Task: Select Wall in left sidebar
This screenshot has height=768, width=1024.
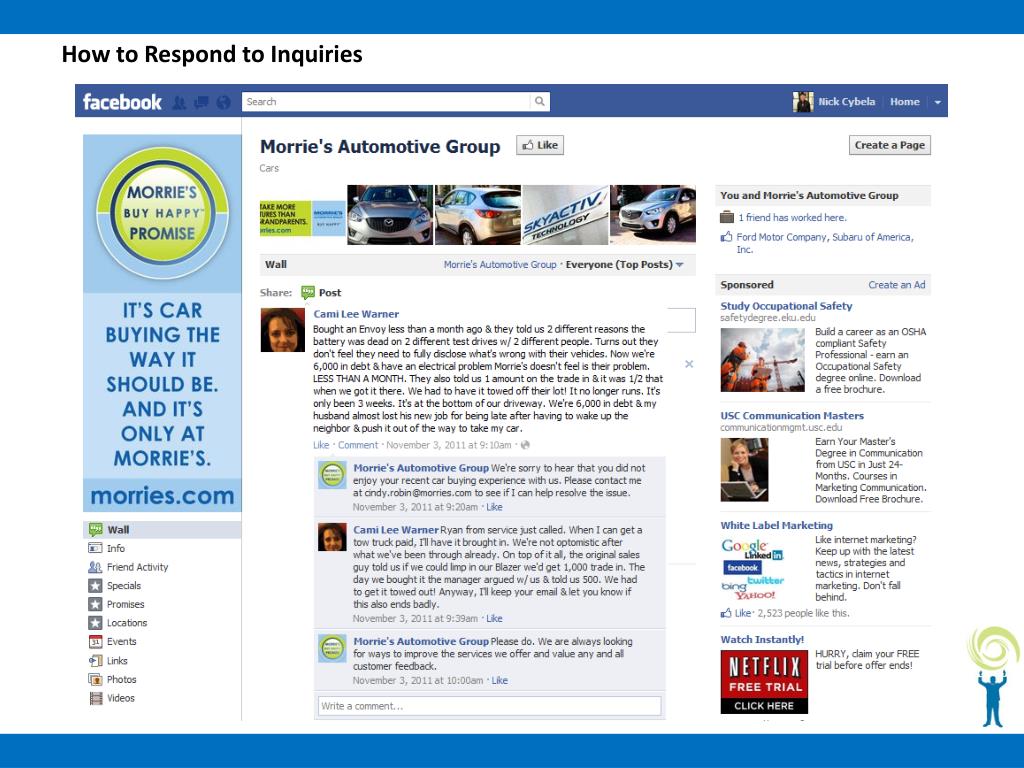Action: (x=162, y=530)
